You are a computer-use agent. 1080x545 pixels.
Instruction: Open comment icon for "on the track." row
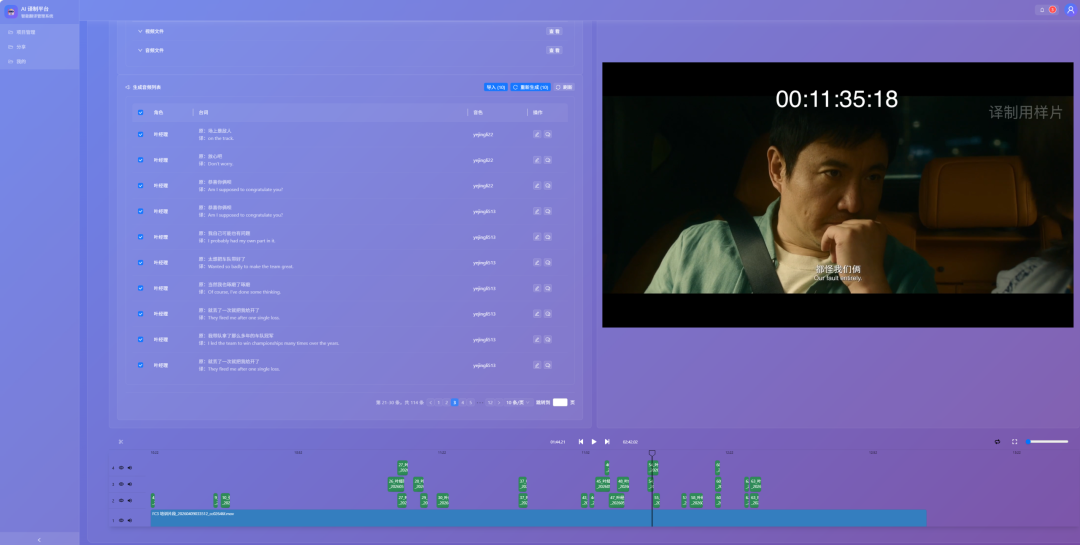(x=548, y=134)
